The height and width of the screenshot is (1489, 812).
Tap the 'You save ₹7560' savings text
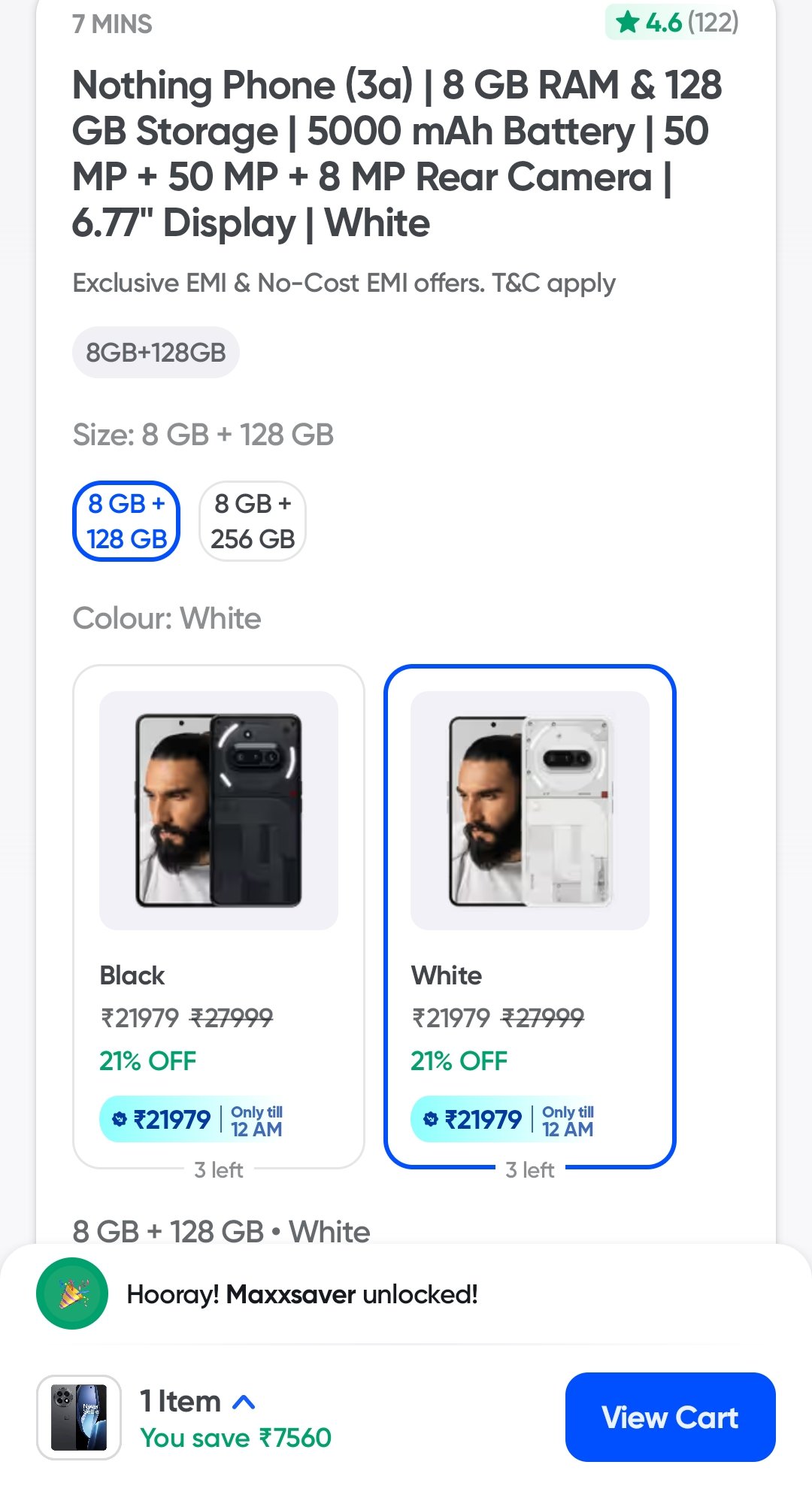(235, 1438)
